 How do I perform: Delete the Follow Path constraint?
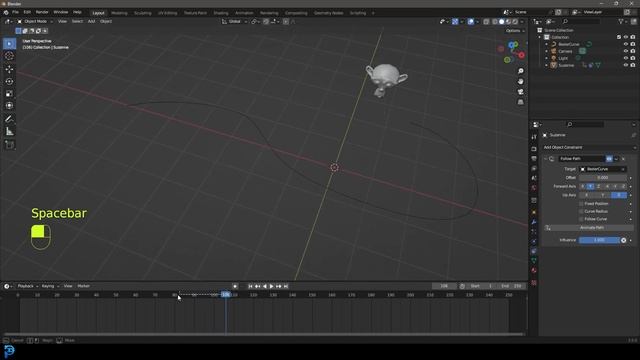pos(623,159)
